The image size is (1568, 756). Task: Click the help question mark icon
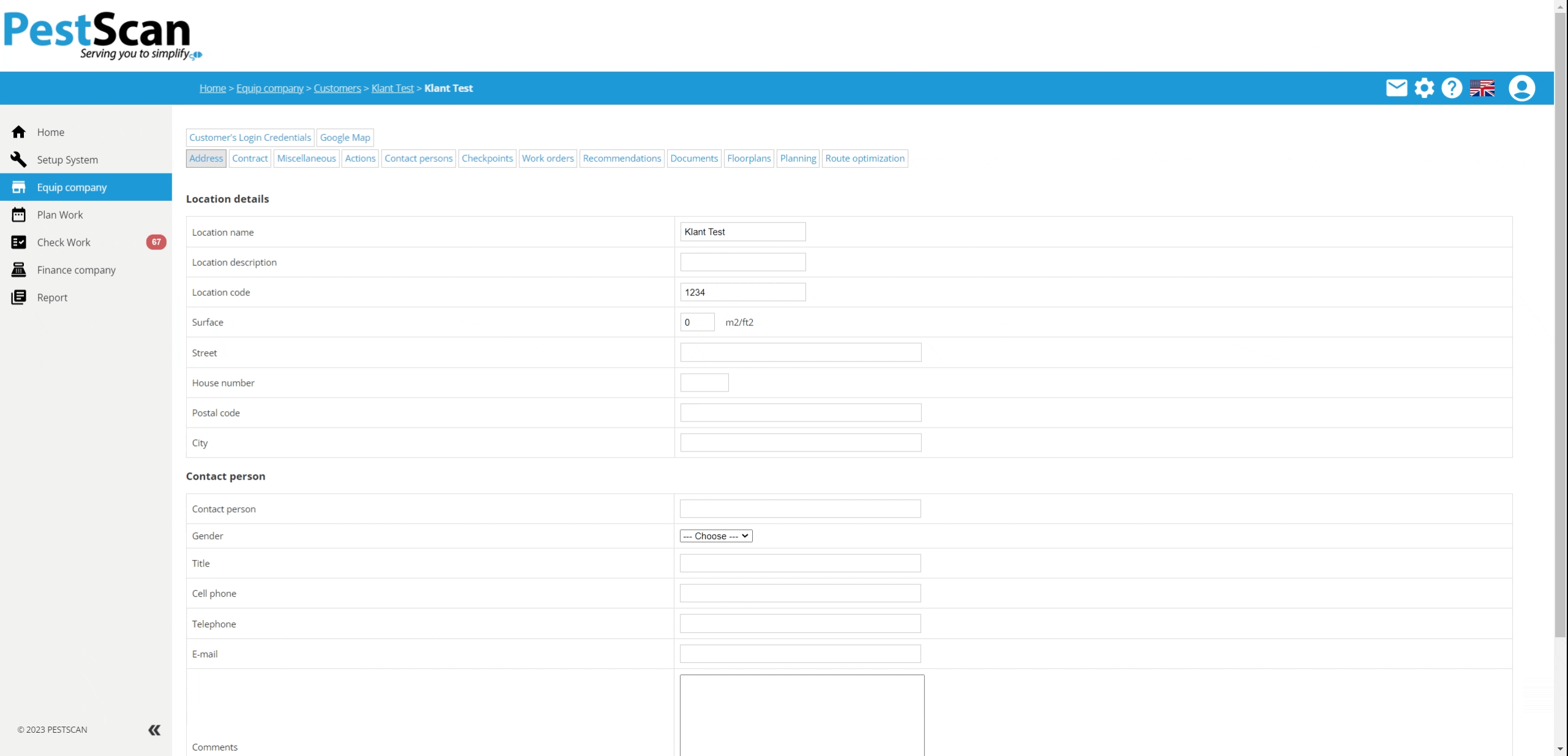(x=1452, y=88)
